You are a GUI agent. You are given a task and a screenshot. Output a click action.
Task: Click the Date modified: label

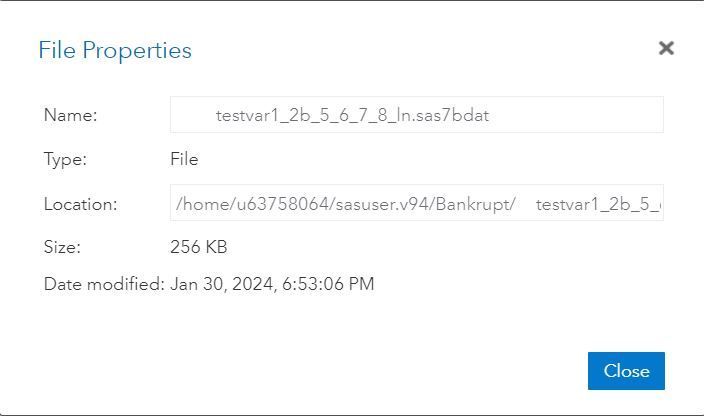(x=104, y=284)
